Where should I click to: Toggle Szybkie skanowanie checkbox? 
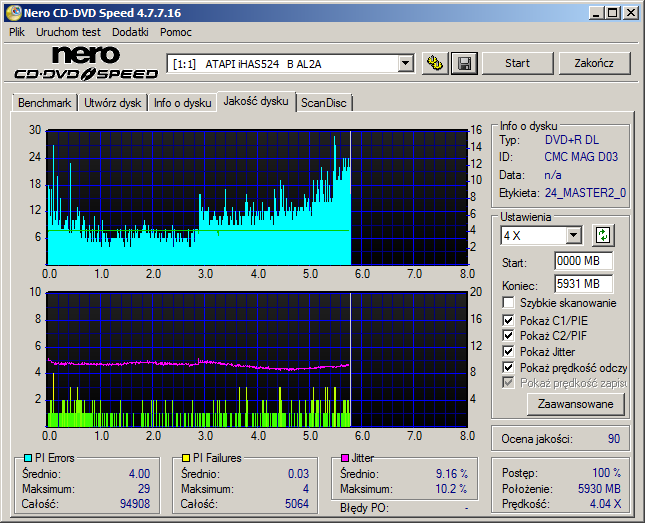508,303
